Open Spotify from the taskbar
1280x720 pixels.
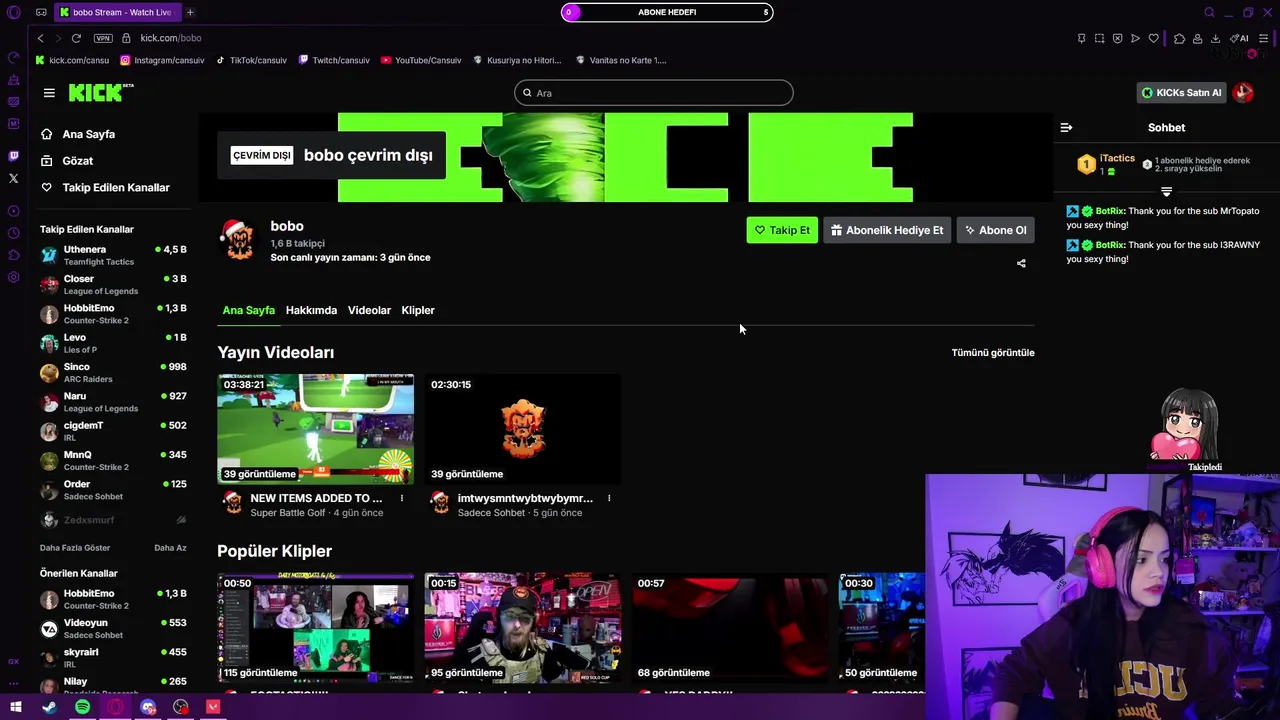[x=82, y=707]
